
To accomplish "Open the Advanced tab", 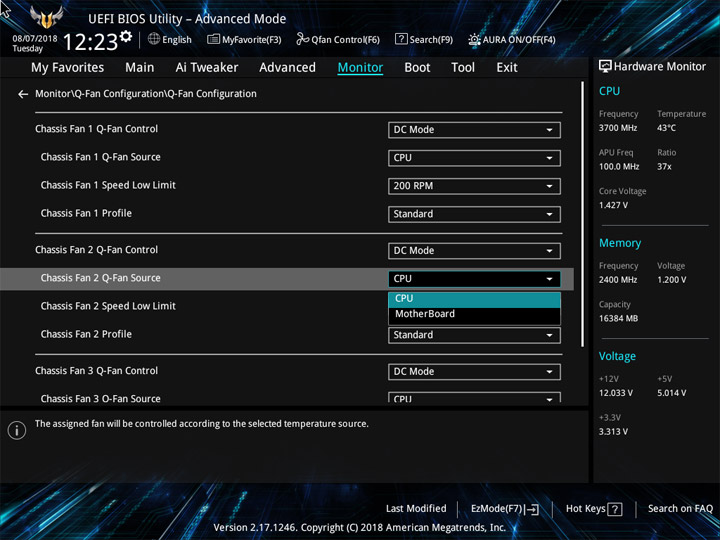I will (x=287, y=68).
